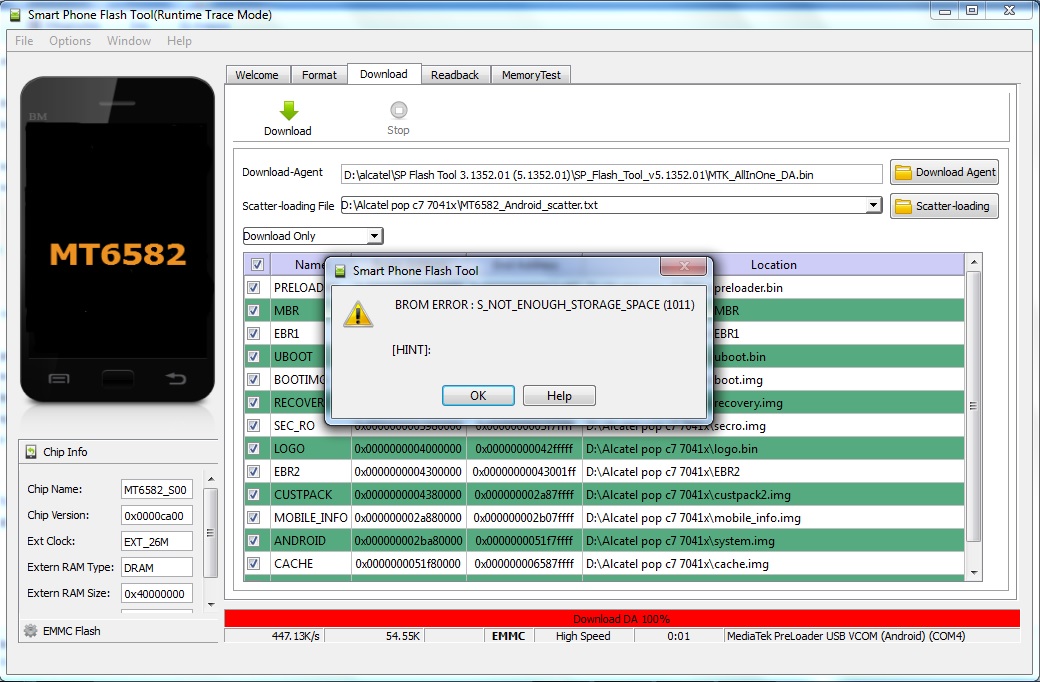
Task: Switch to the Readback tab
Action: click(x=454, y=75)
